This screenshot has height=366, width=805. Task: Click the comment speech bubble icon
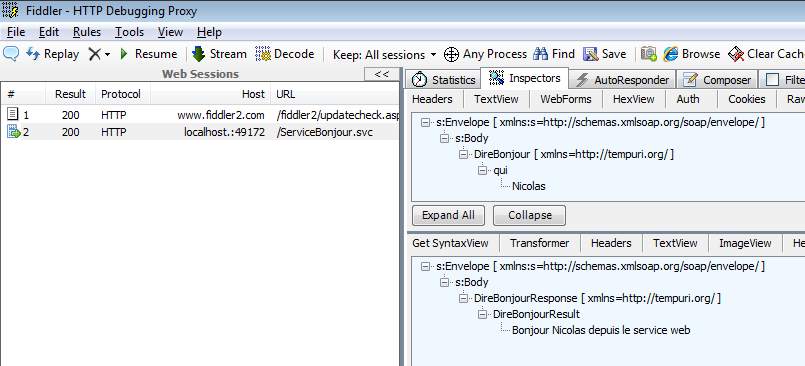click(11, 54)
